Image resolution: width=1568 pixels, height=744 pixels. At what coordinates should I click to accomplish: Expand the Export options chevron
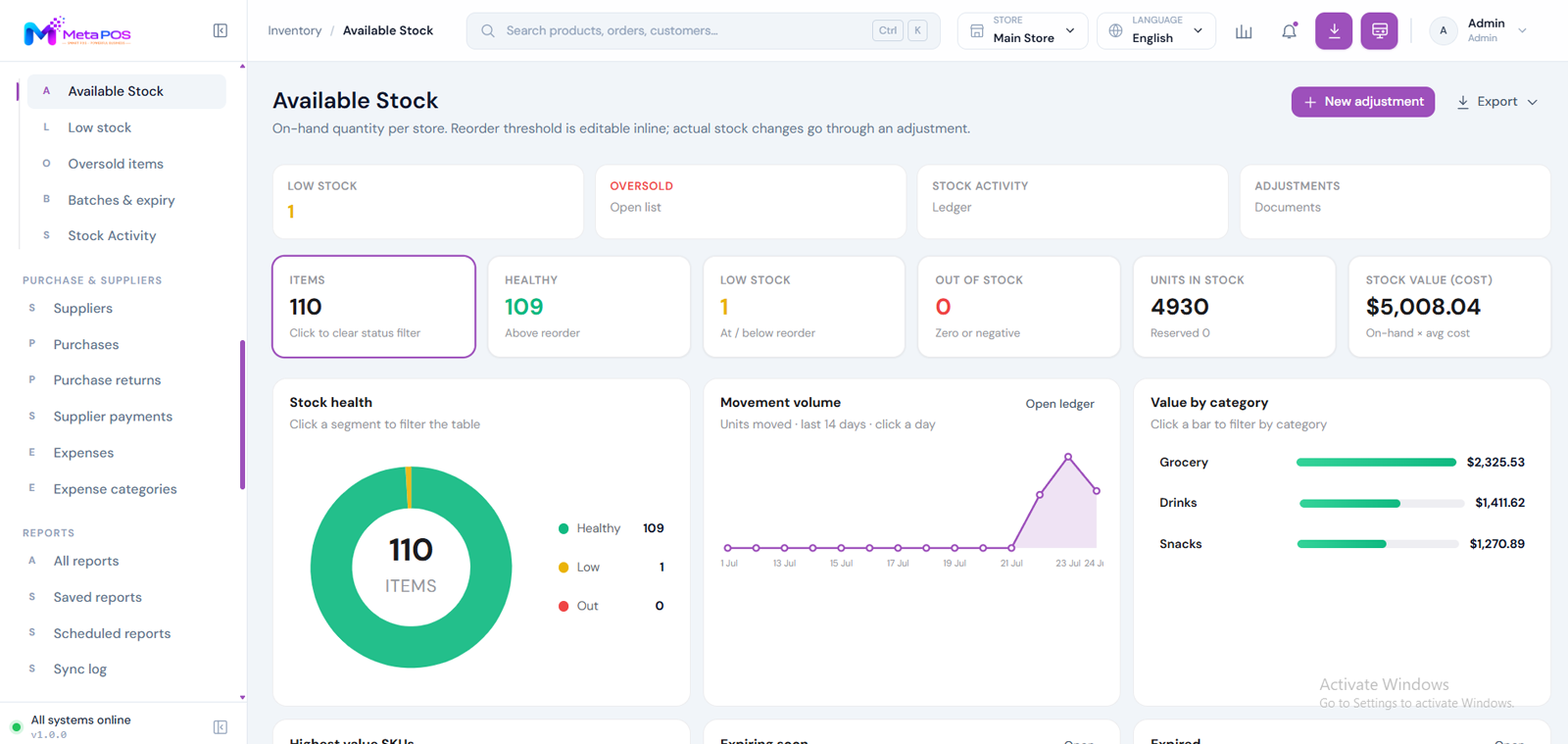coord(1533,102)
